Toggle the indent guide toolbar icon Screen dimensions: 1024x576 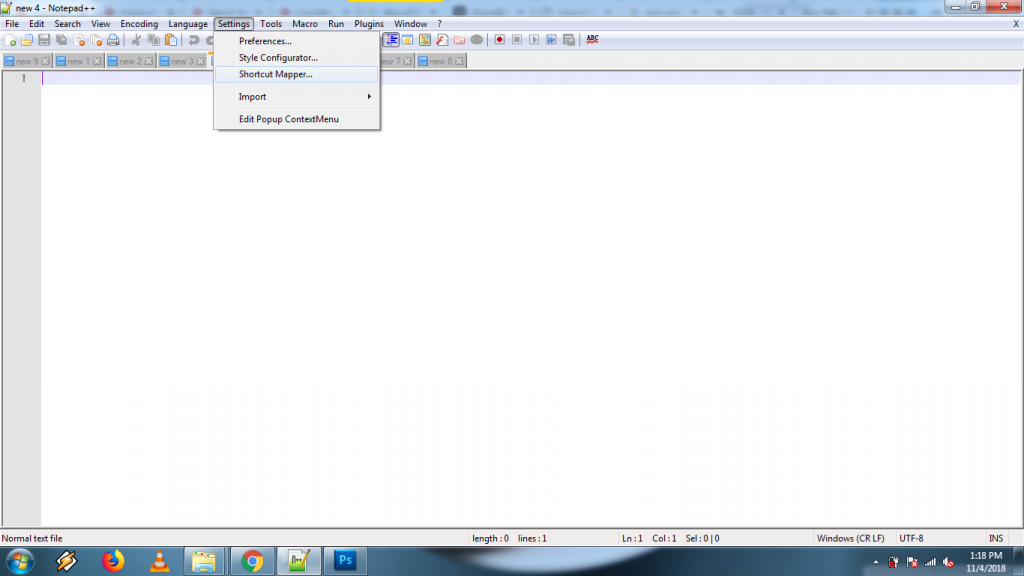(391, 40)
